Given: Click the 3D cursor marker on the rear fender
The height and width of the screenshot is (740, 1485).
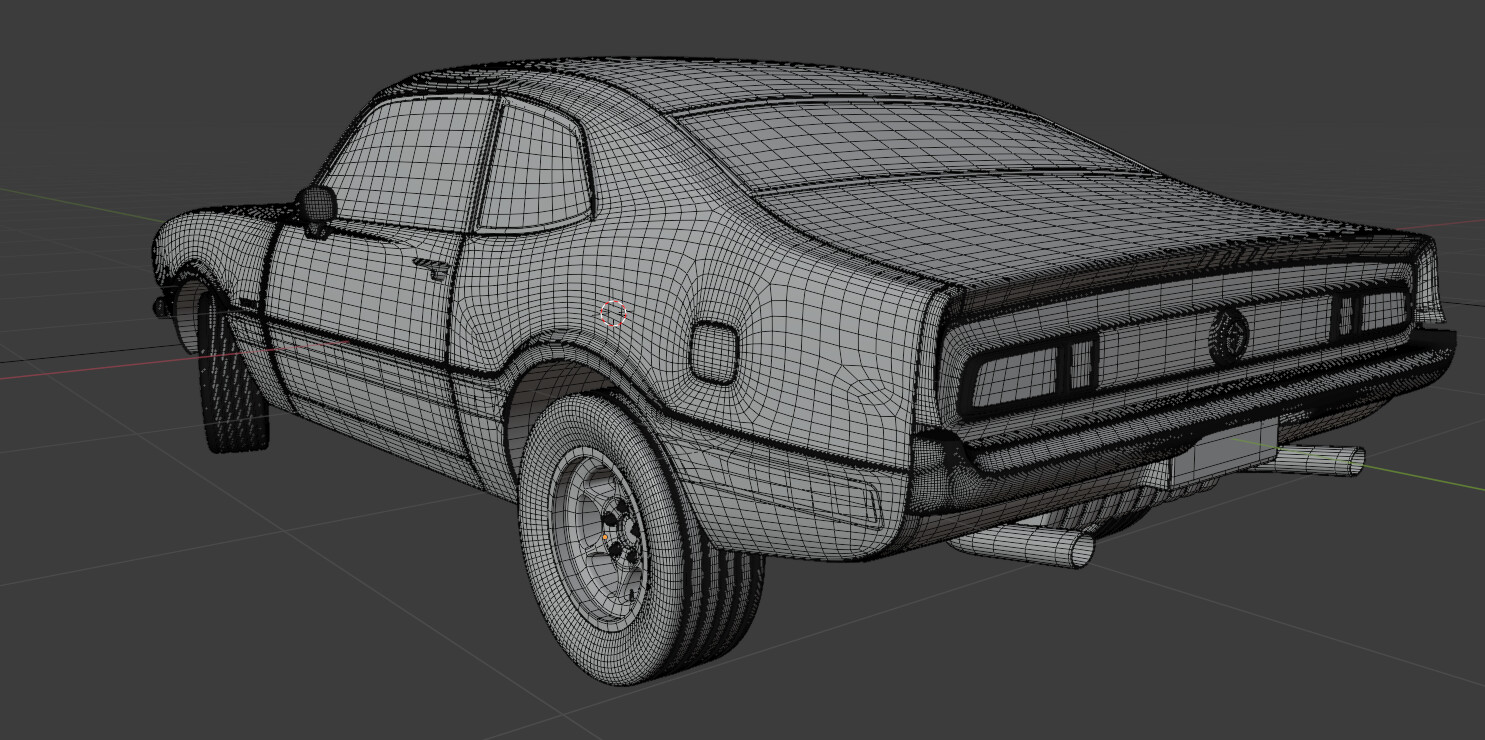Looking at the screenshot, I should pos(613,313).
